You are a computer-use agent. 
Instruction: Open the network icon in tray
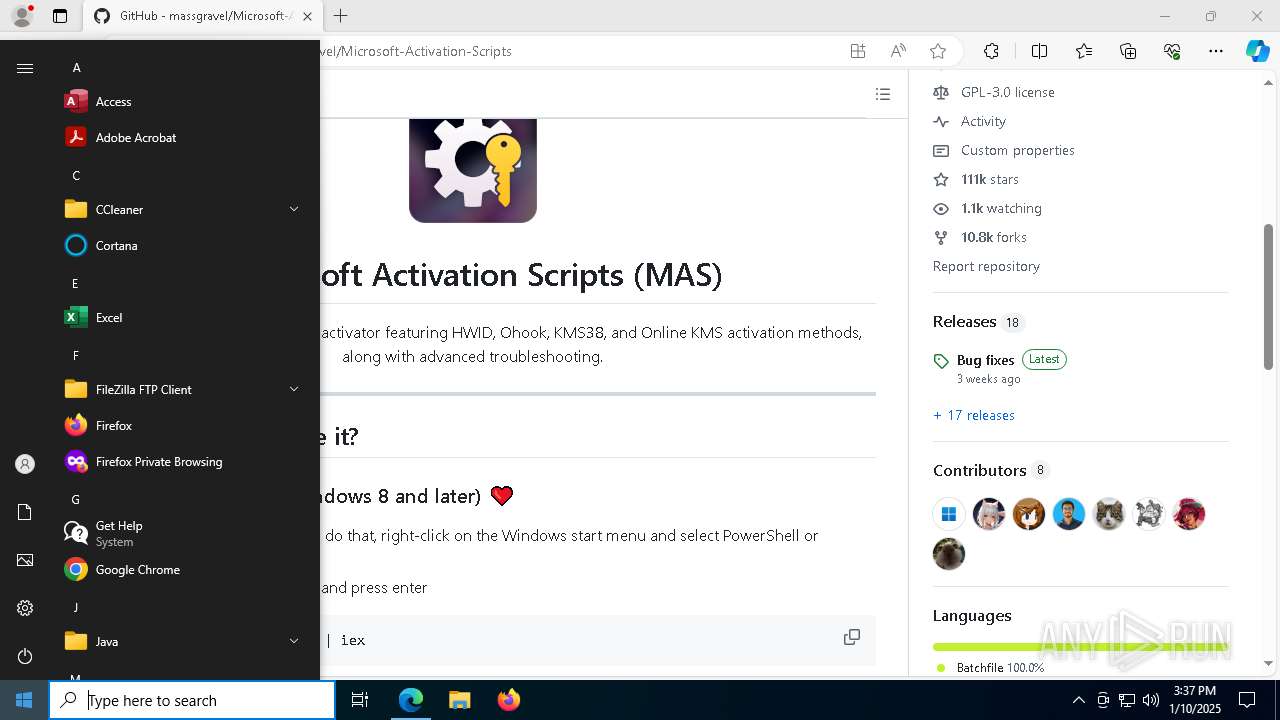click(x=1126, y=700)
